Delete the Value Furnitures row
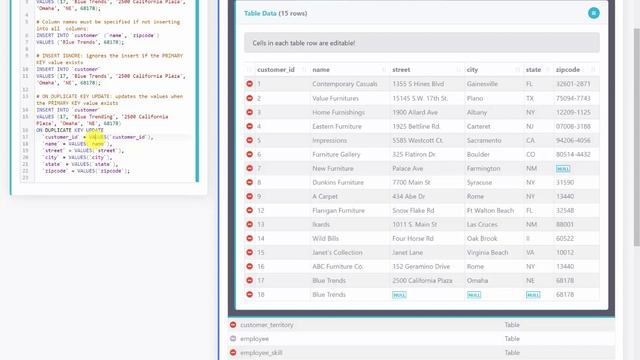640x360 pixels. [249, 98]
